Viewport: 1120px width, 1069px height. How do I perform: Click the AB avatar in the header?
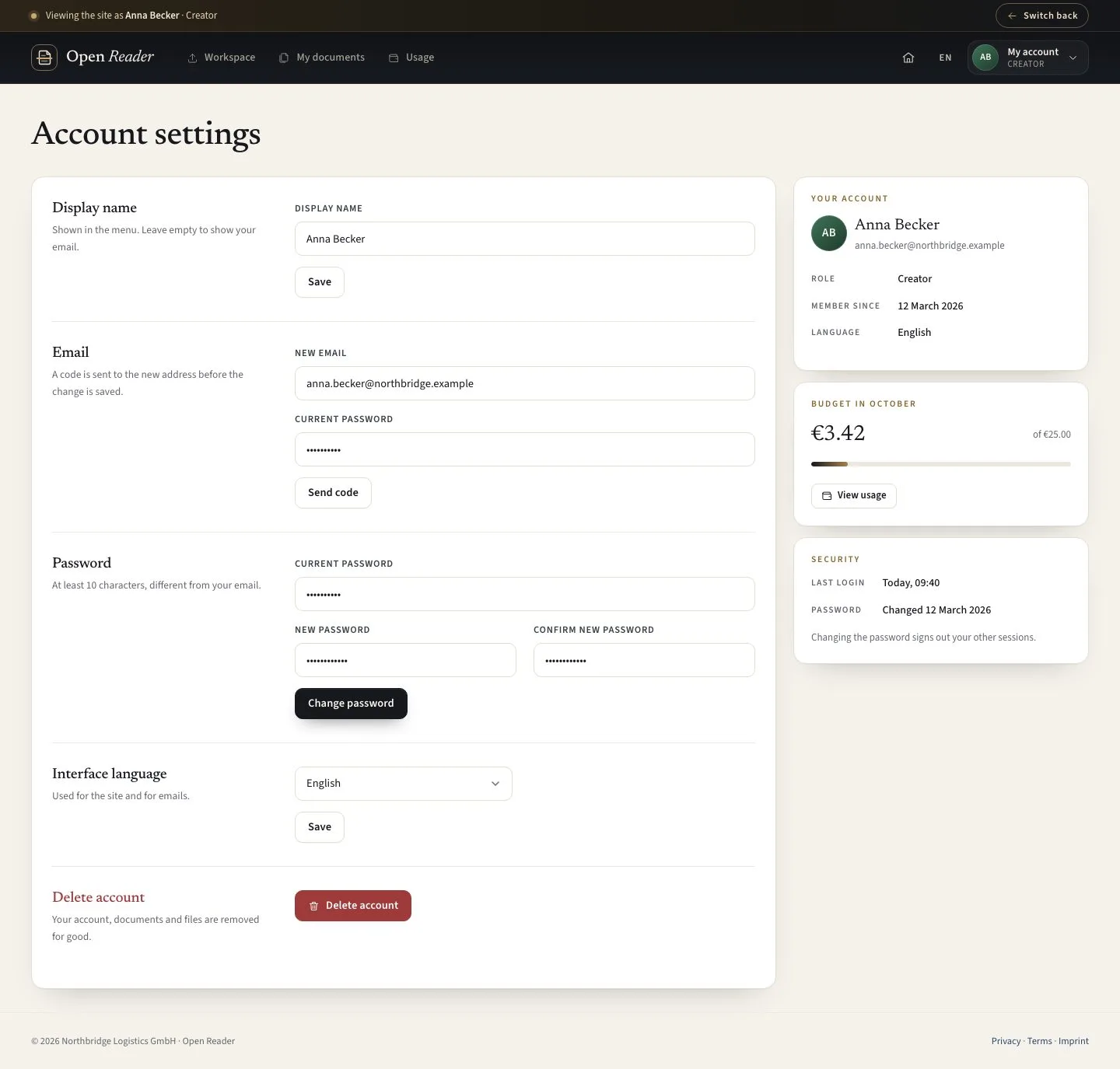985,58
